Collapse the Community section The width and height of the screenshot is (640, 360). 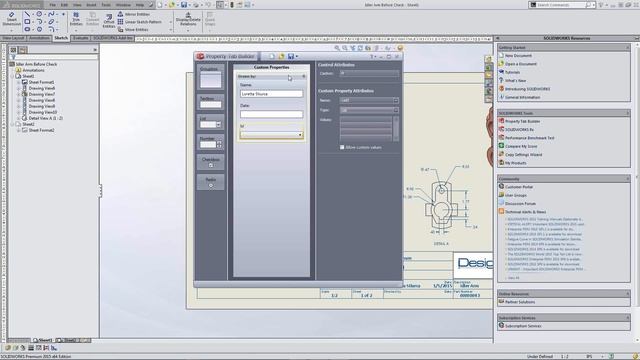(x=627, y=179)
